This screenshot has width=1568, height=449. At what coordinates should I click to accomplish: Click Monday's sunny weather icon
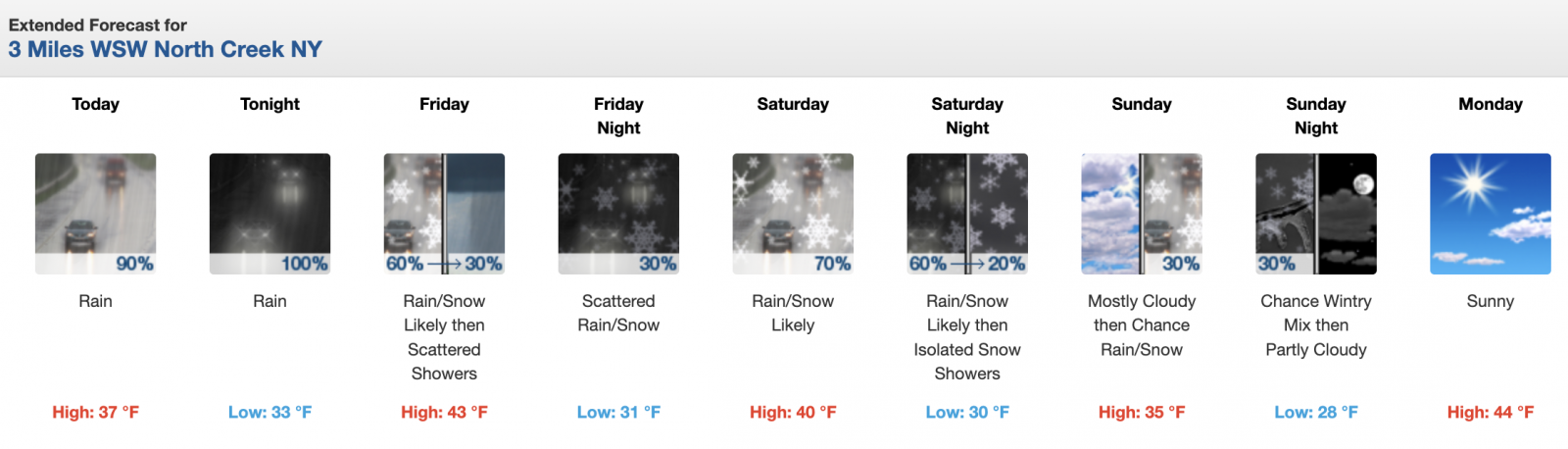1491,214
